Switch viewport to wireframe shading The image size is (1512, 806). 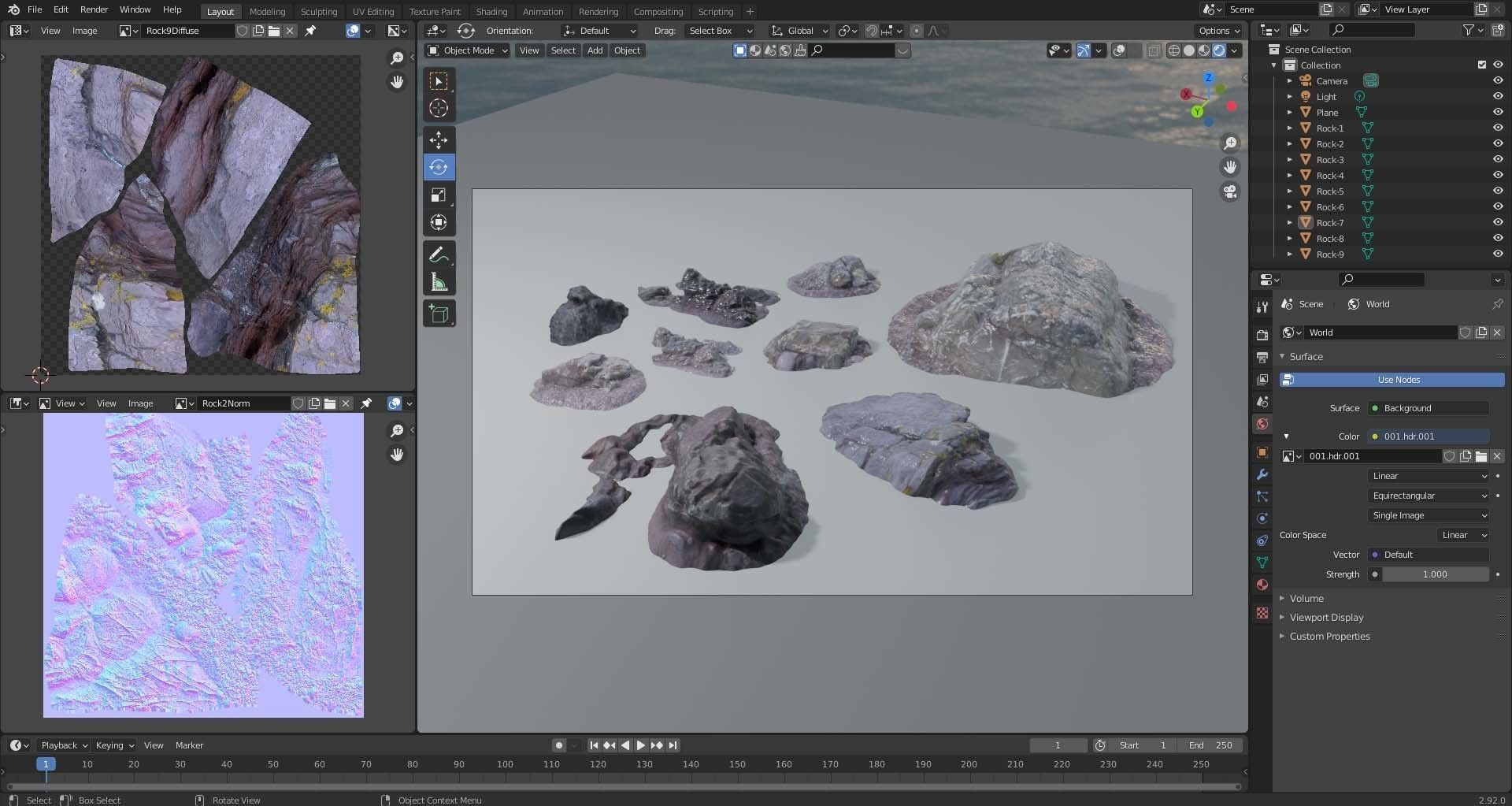[1173, 50]
